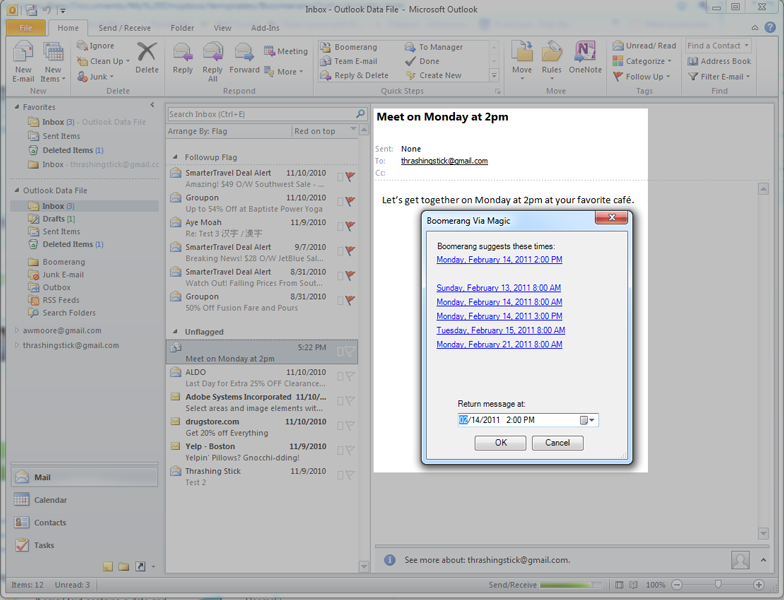This screenshot has height=600, width=784.
Task: Collapse the Unflagged group
Action: 175,332
